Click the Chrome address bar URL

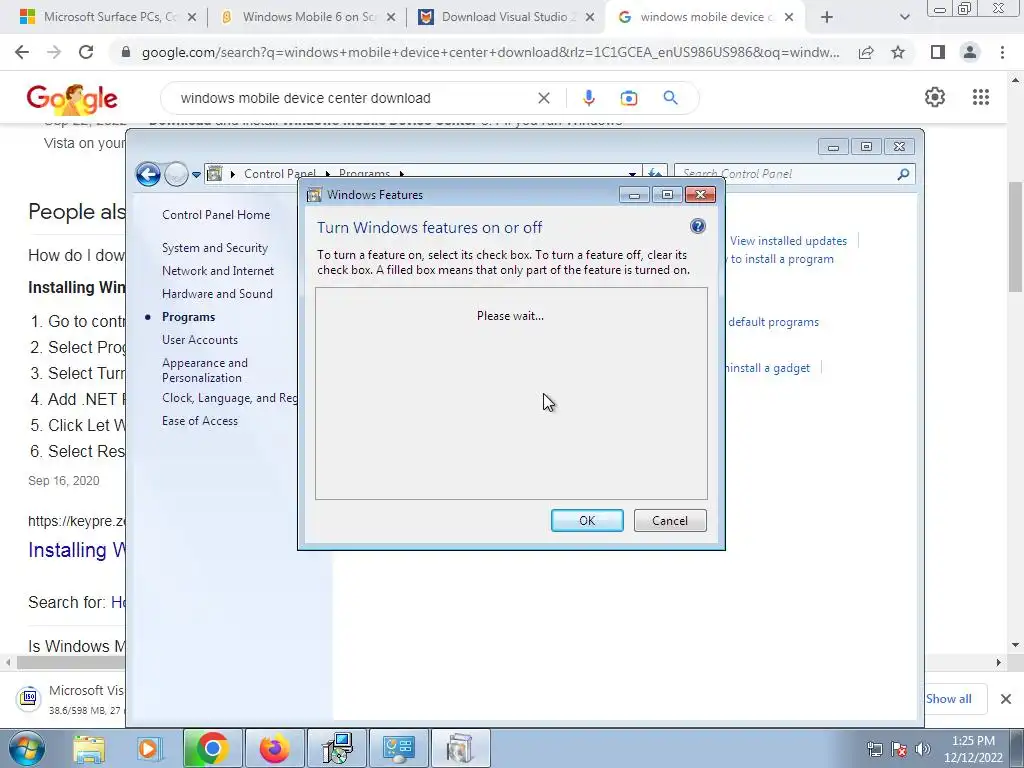tap(490, 52)
